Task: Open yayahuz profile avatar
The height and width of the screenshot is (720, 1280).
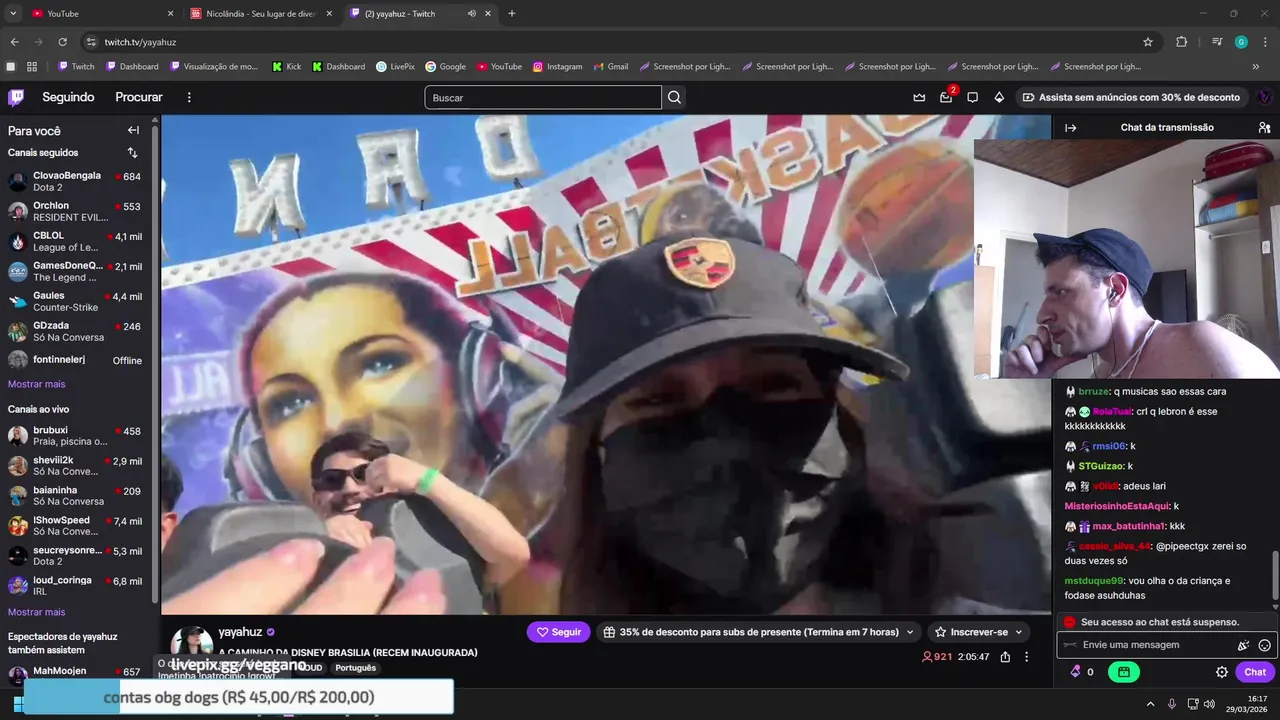Action: (191, 643)
